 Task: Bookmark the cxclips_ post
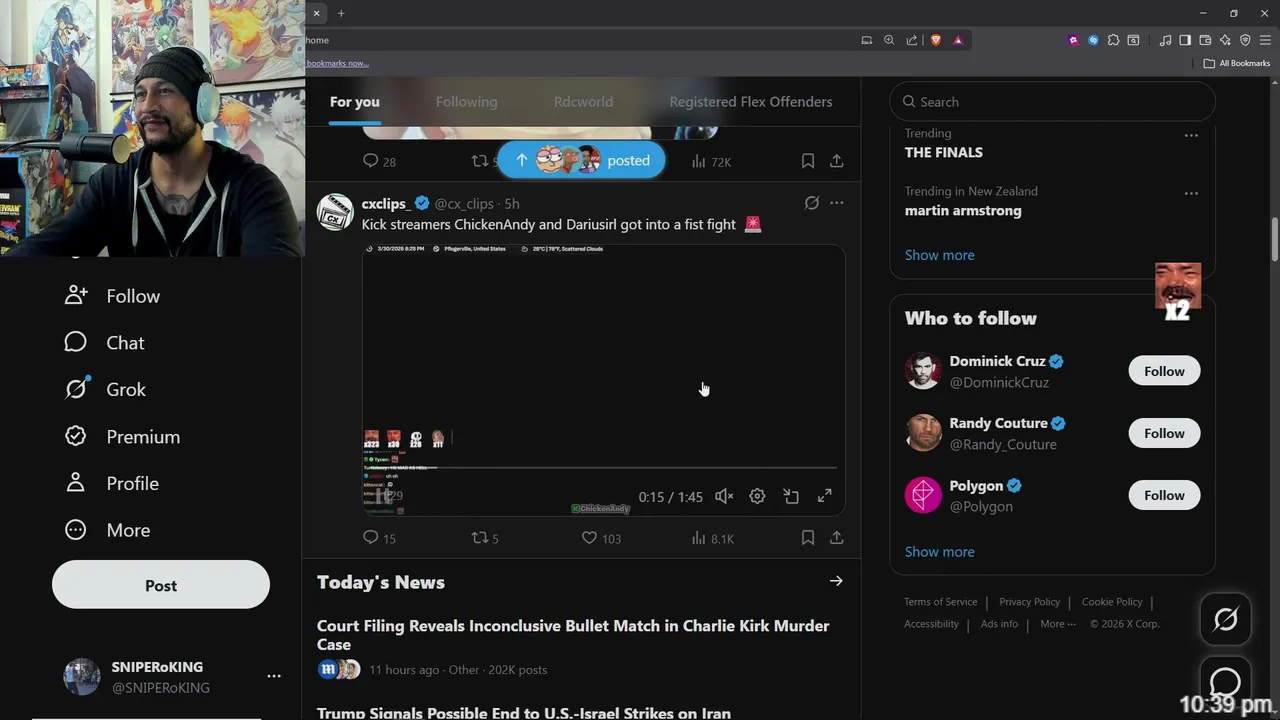point(808,538)
